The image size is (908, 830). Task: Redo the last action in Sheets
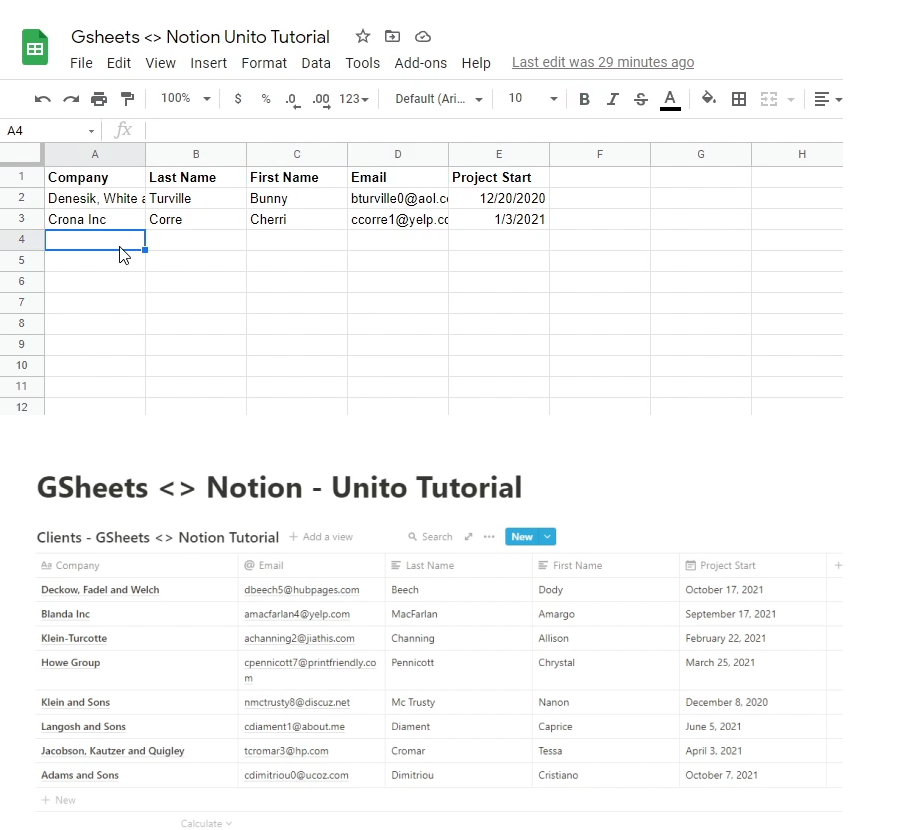[71, 99]
